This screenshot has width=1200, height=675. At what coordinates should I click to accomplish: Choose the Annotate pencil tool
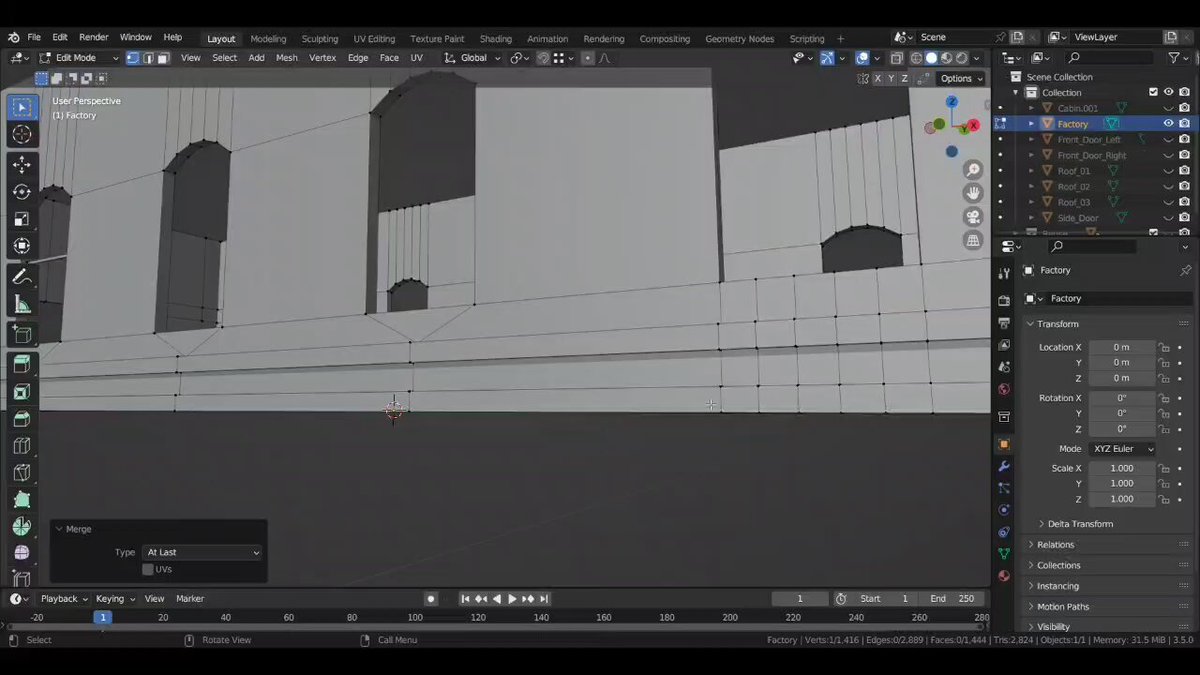(22, 277)
